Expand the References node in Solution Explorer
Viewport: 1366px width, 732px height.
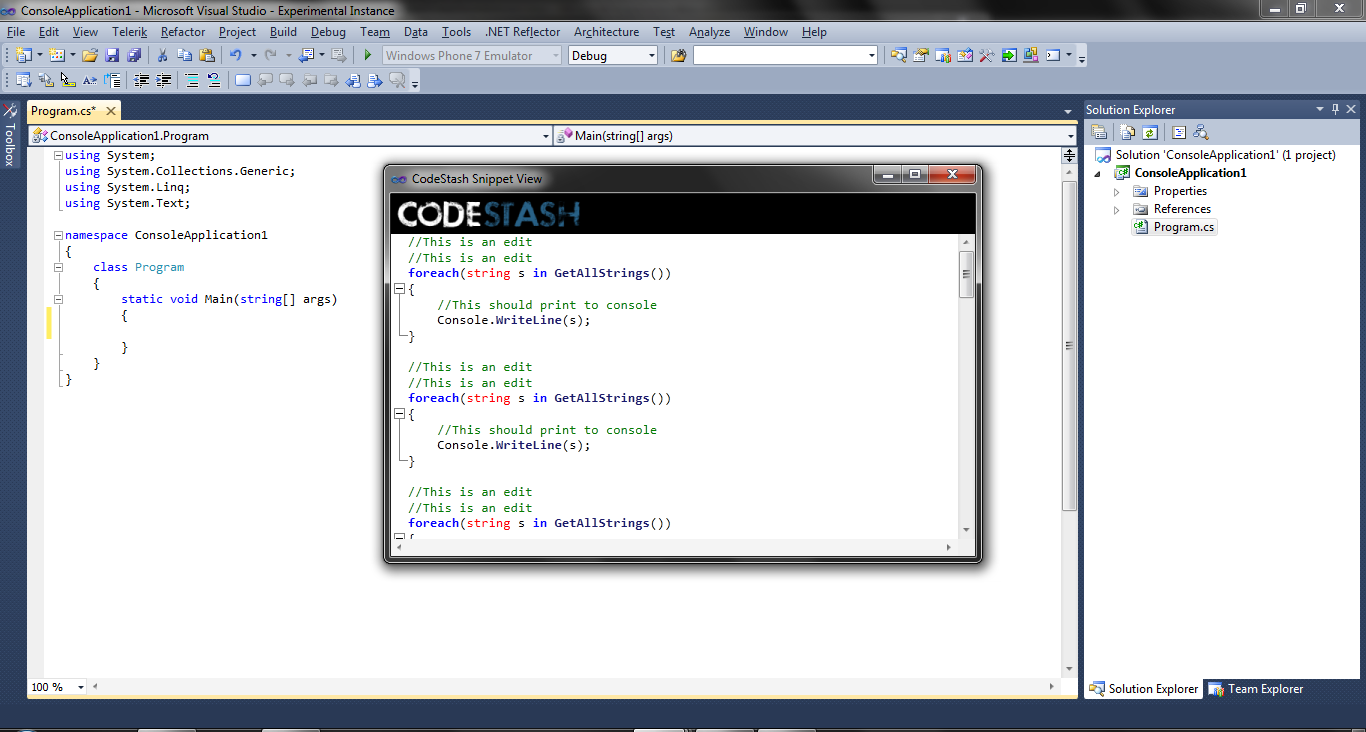pos(1117,209)
